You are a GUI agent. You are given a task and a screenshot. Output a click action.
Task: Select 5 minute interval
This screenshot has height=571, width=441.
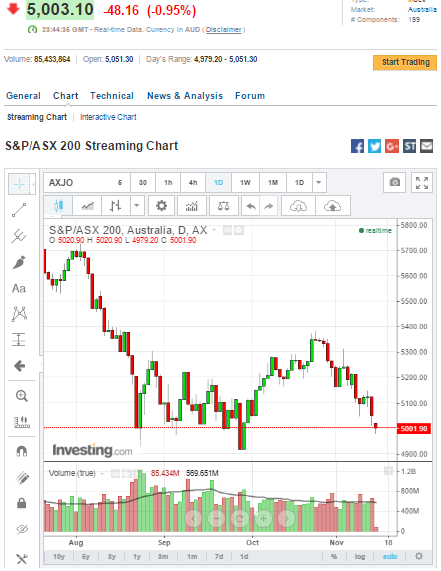click(120, 182)
